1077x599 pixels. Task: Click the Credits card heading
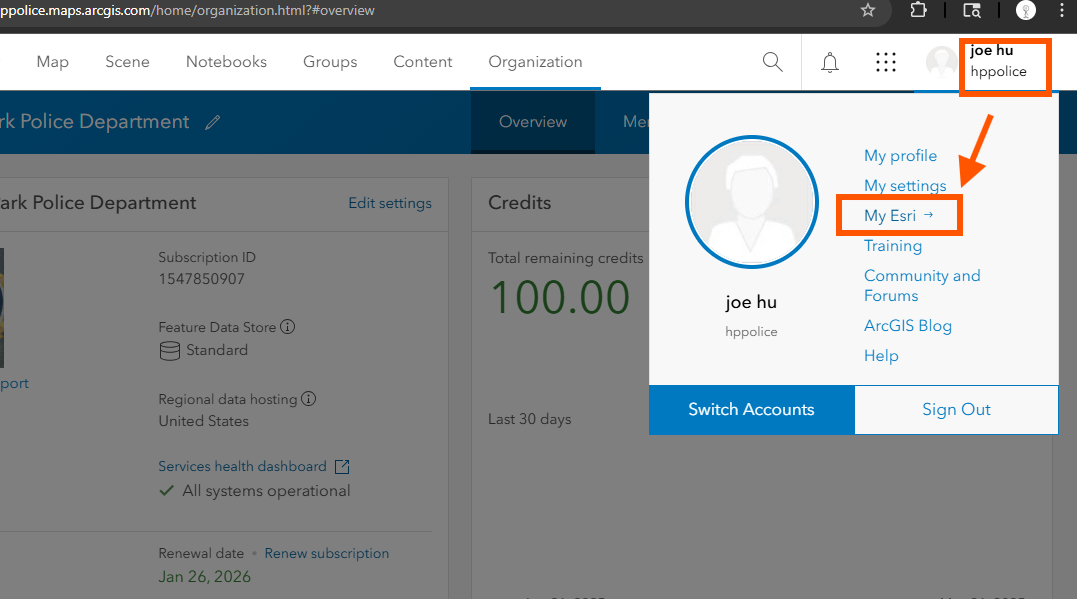pyautogui.click(x=520, y=203)
